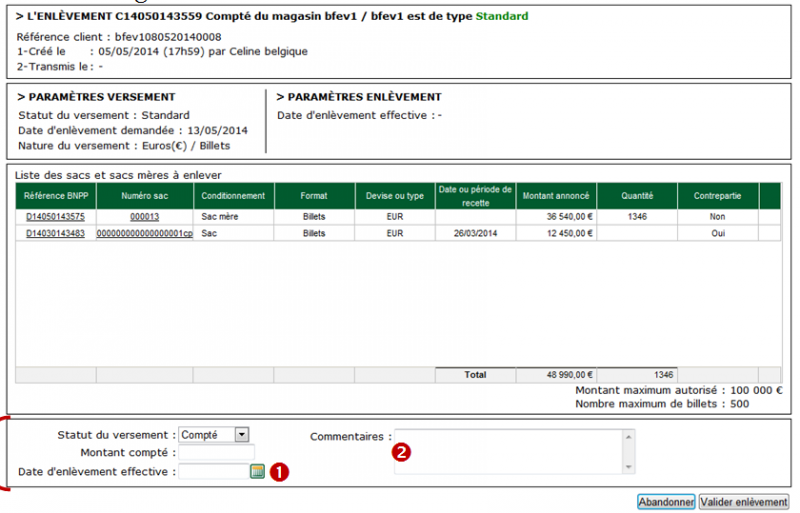Open the reference link D14030143483
Screen dimensions: 800x513
click(56, 234)
